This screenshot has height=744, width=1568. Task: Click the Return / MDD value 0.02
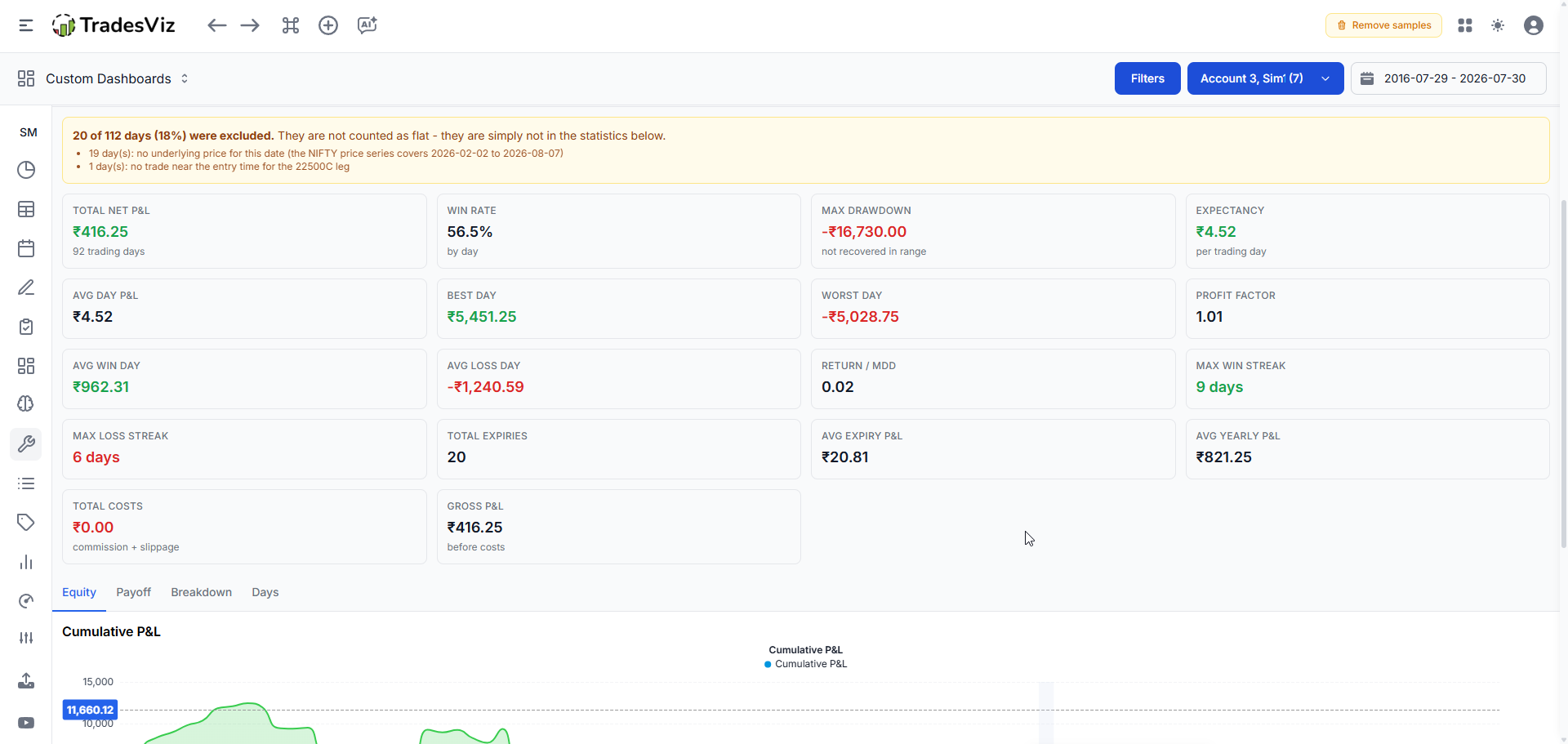[838, 387]
